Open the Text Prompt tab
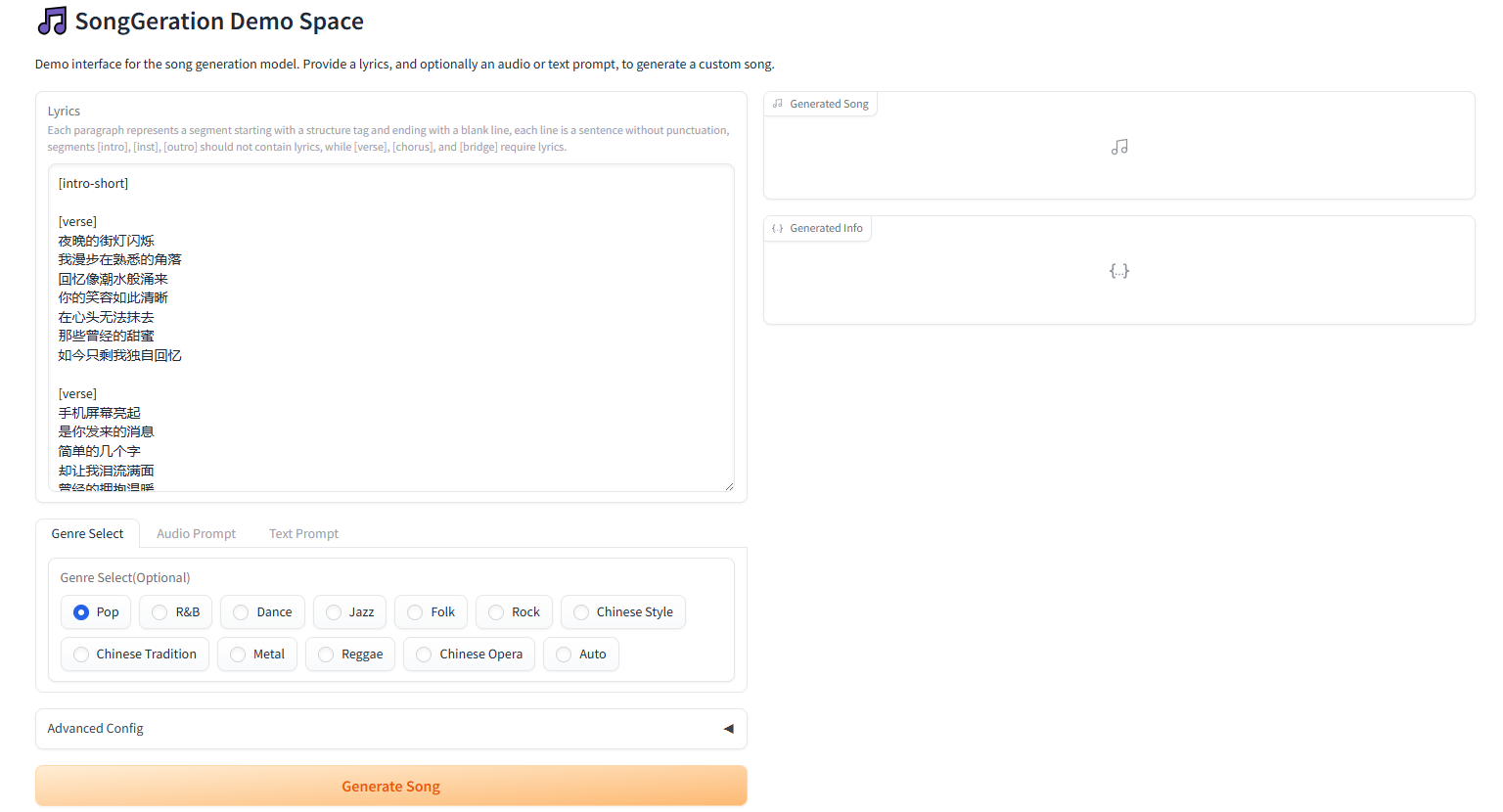Screen dimensions: 1503x812 [x=303, y=534]
